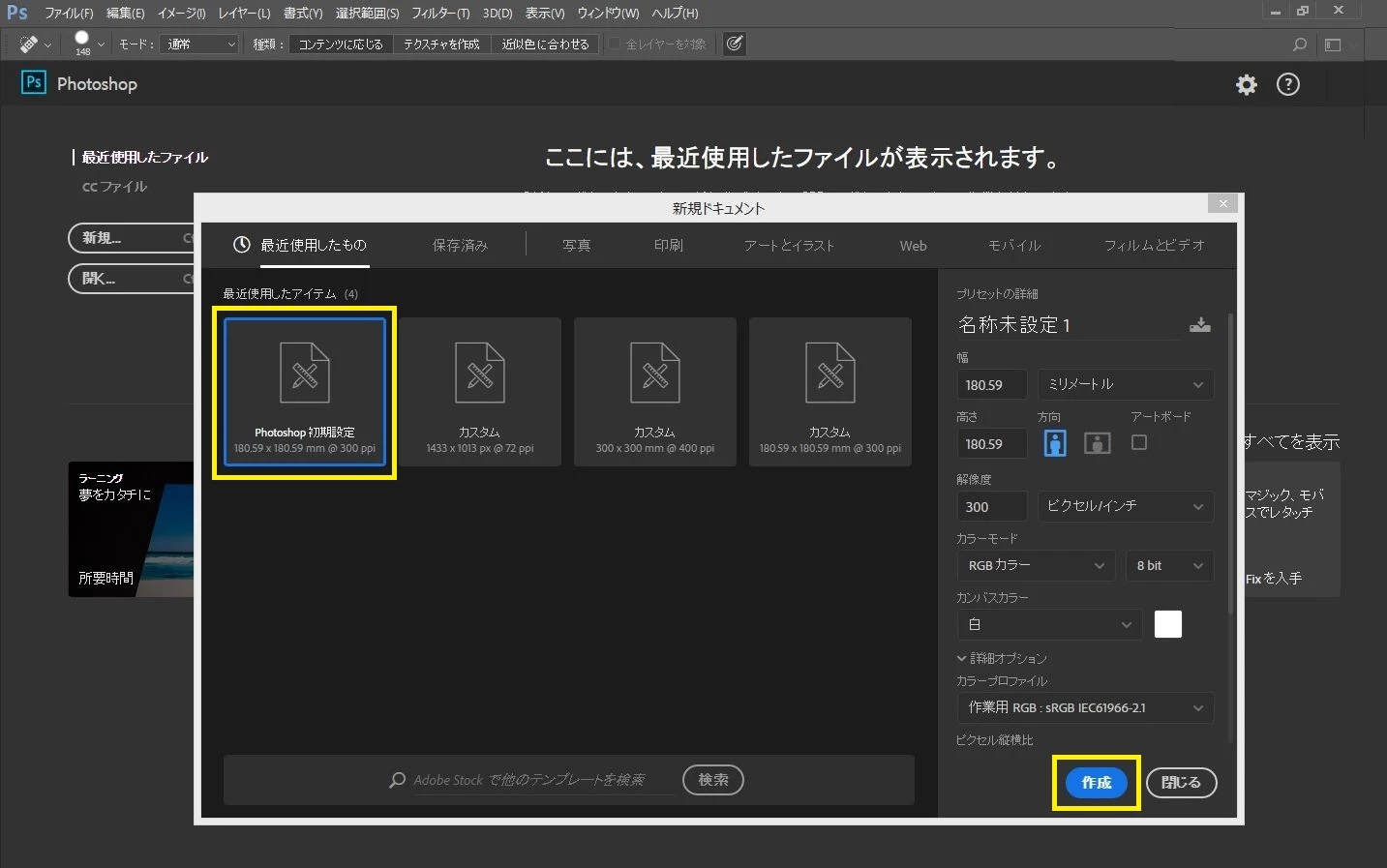Image resolution: width=1387 pixels, height=868 pixels.
Task: Click the 開く... button on the start screen
Action: [x=132, y=279]
